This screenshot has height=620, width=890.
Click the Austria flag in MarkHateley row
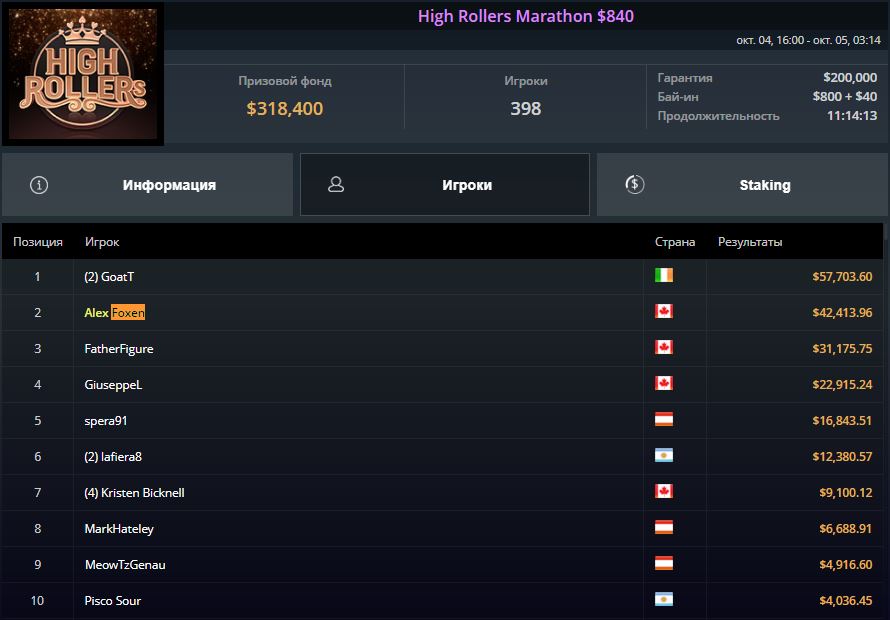click(664, 527)
